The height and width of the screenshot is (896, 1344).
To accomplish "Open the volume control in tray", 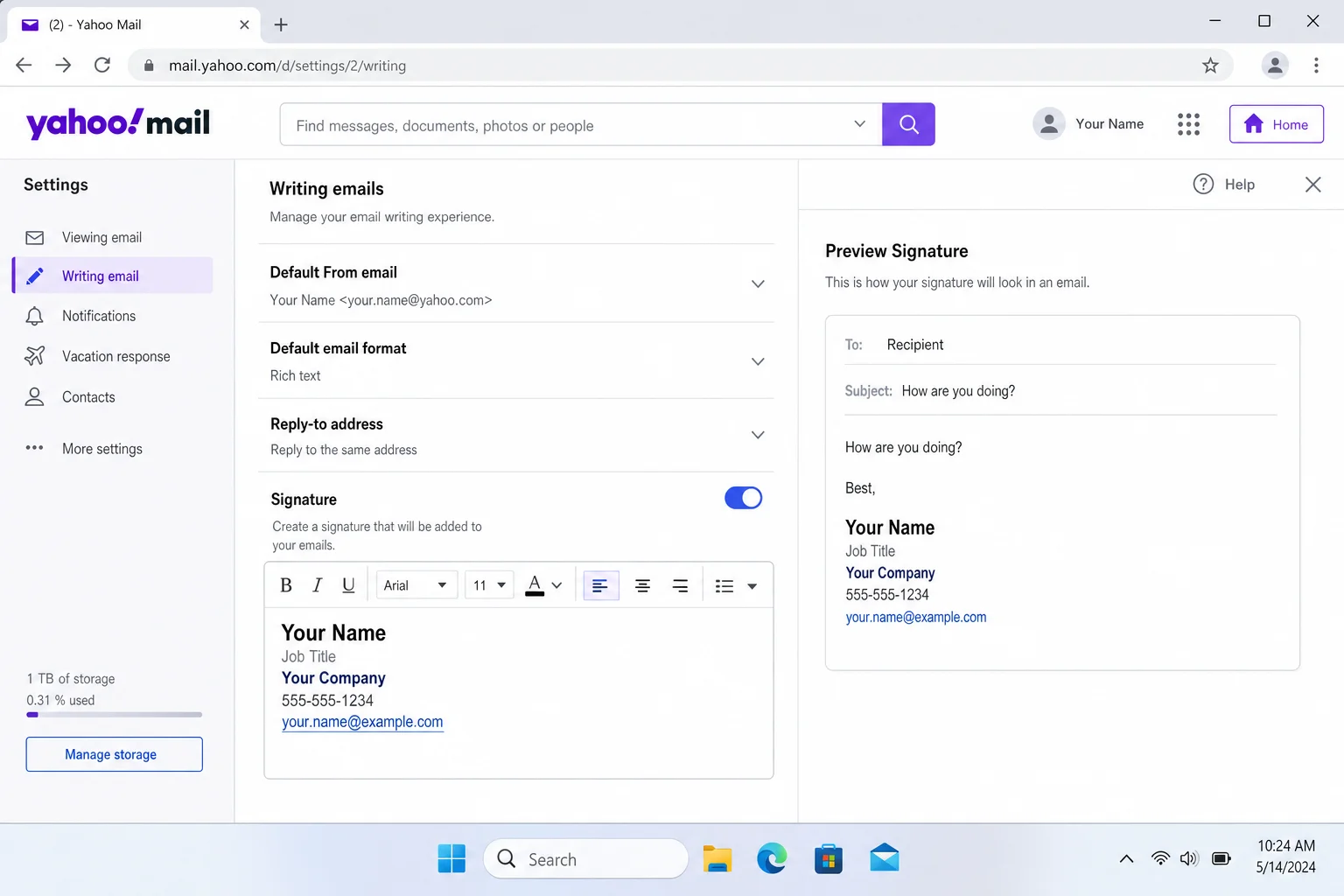I will [x=1189, y=859].
